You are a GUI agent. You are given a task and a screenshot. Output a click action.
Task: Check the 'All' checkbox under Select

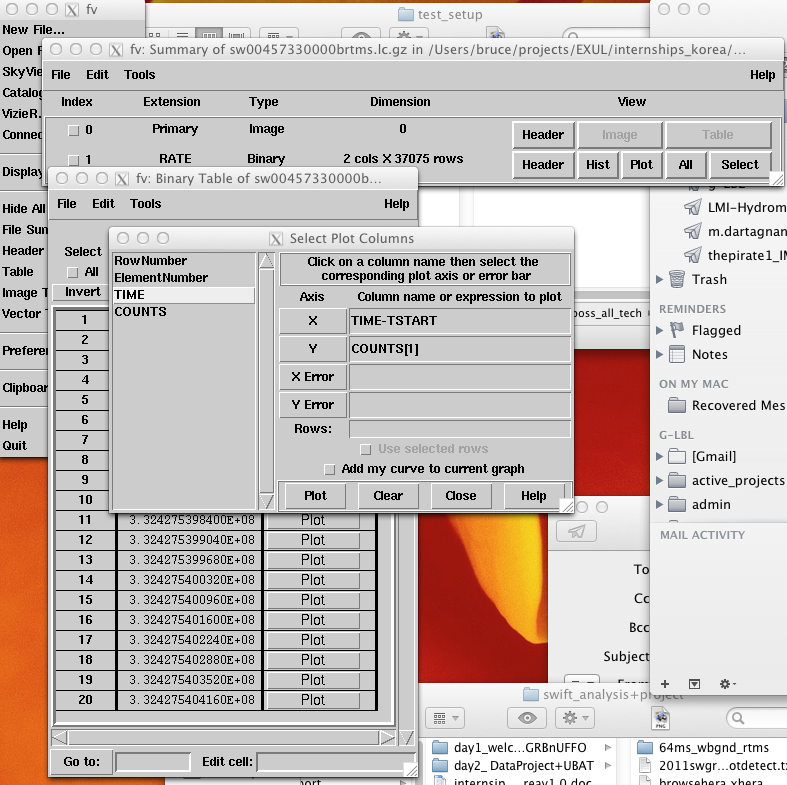(x=72, y=272)
